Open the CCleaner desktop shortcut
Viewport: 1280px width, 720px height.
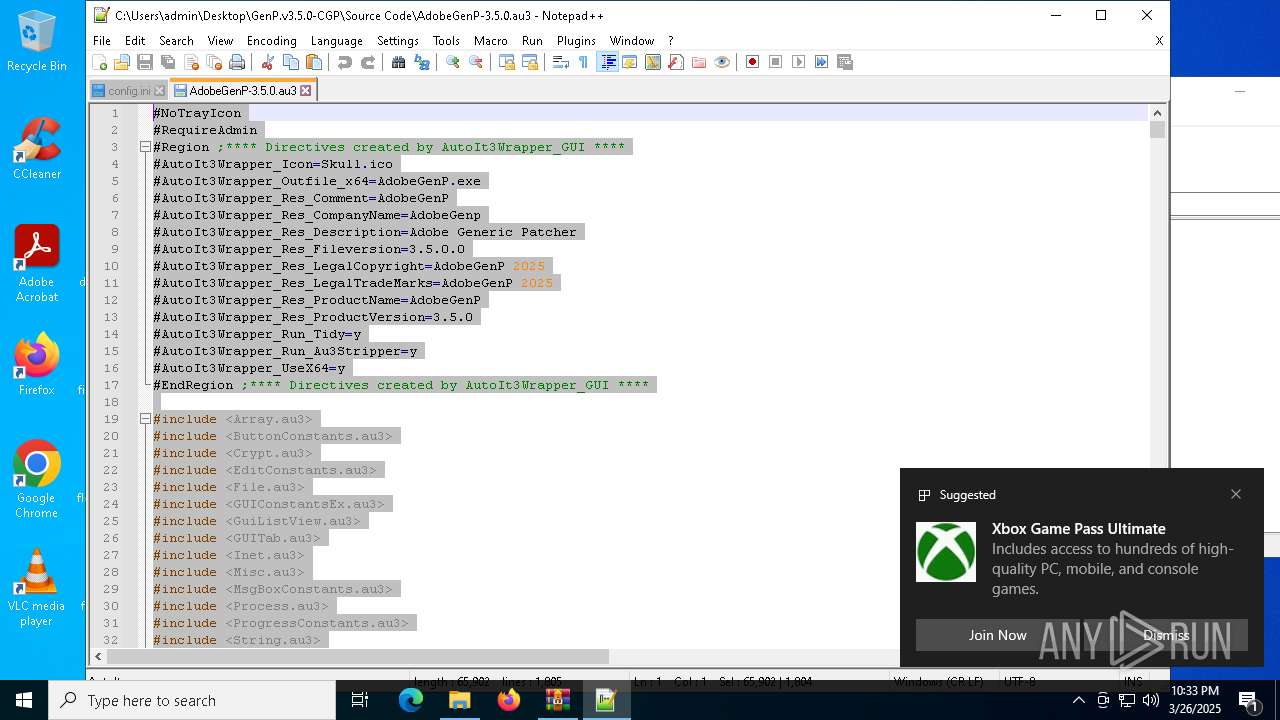coord(37,148)
